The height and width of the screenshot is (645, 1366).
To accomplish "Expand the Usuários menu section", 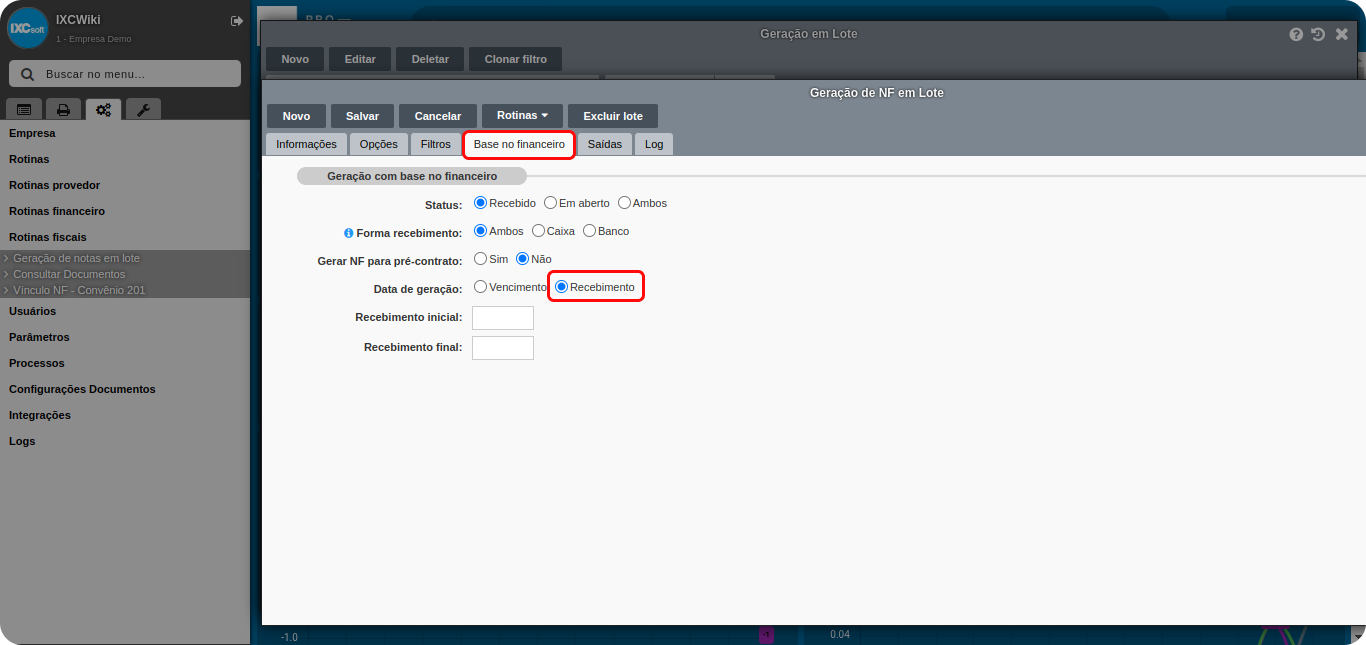I will 32,311.
